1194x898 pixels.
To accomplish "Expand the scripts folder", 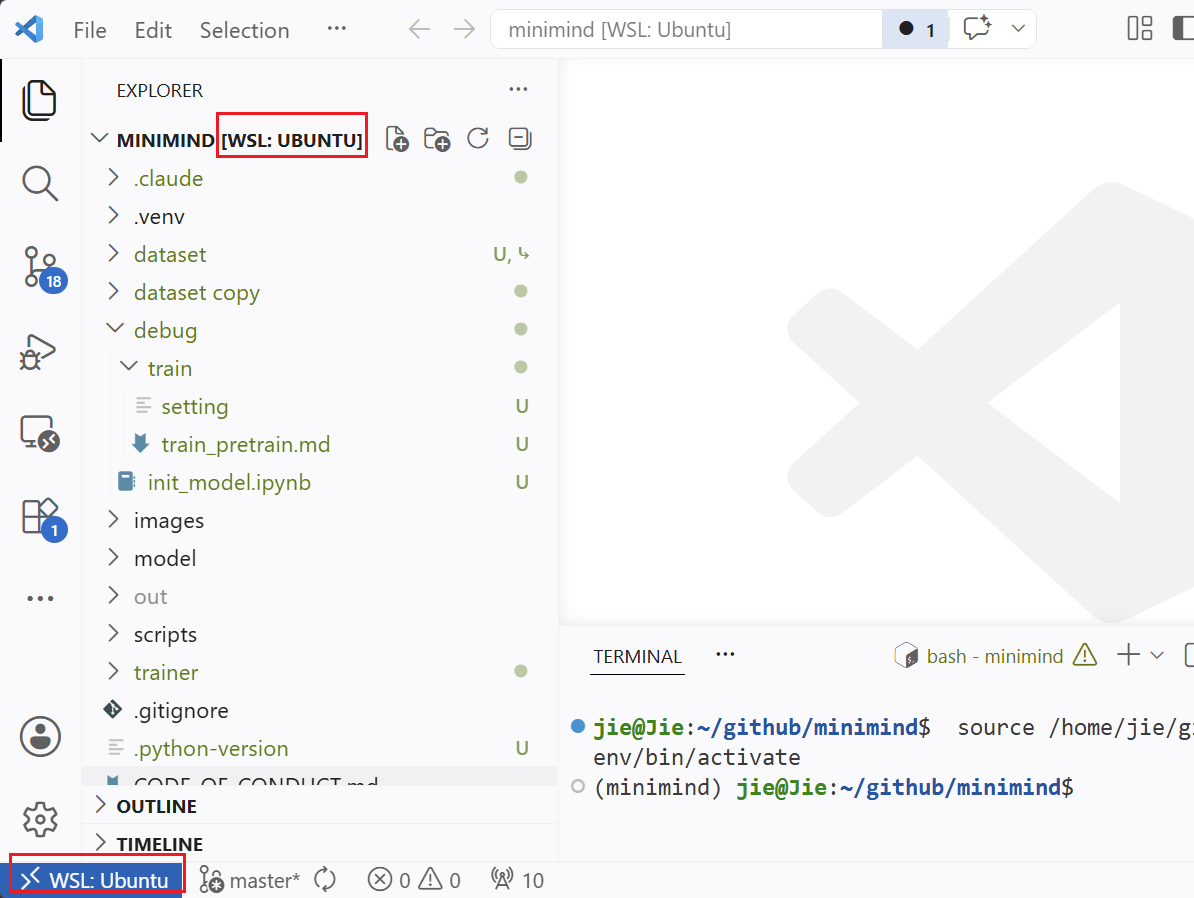I will [x=320, y=634].
